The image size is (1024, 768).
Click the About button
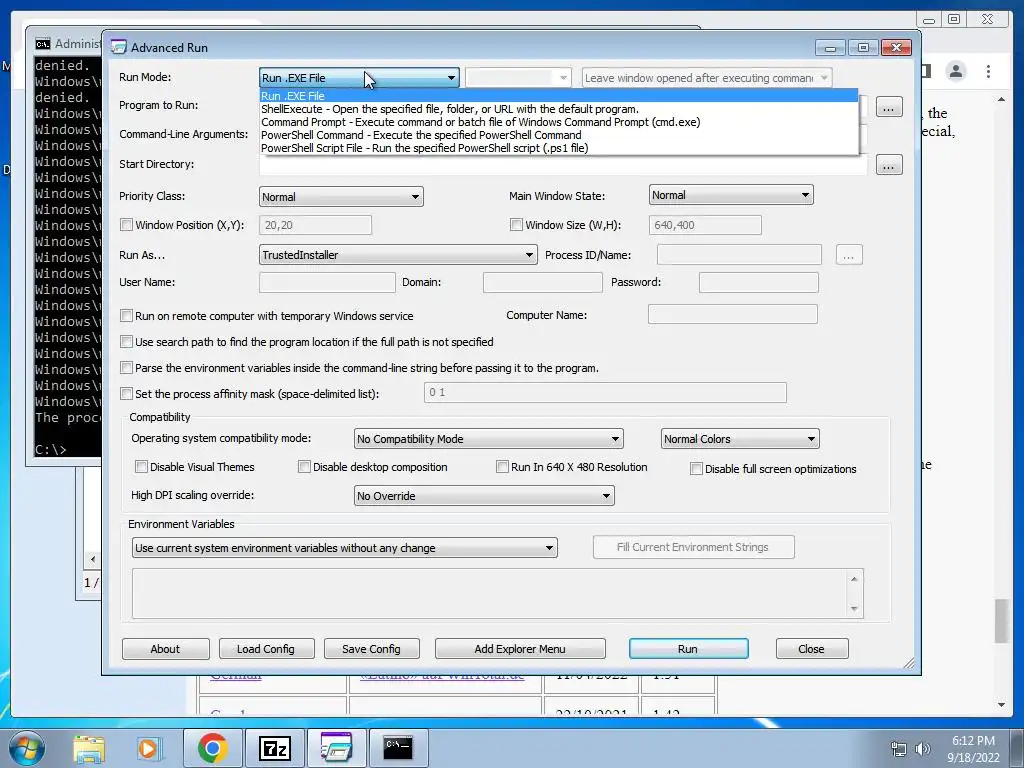click(165, 648)
